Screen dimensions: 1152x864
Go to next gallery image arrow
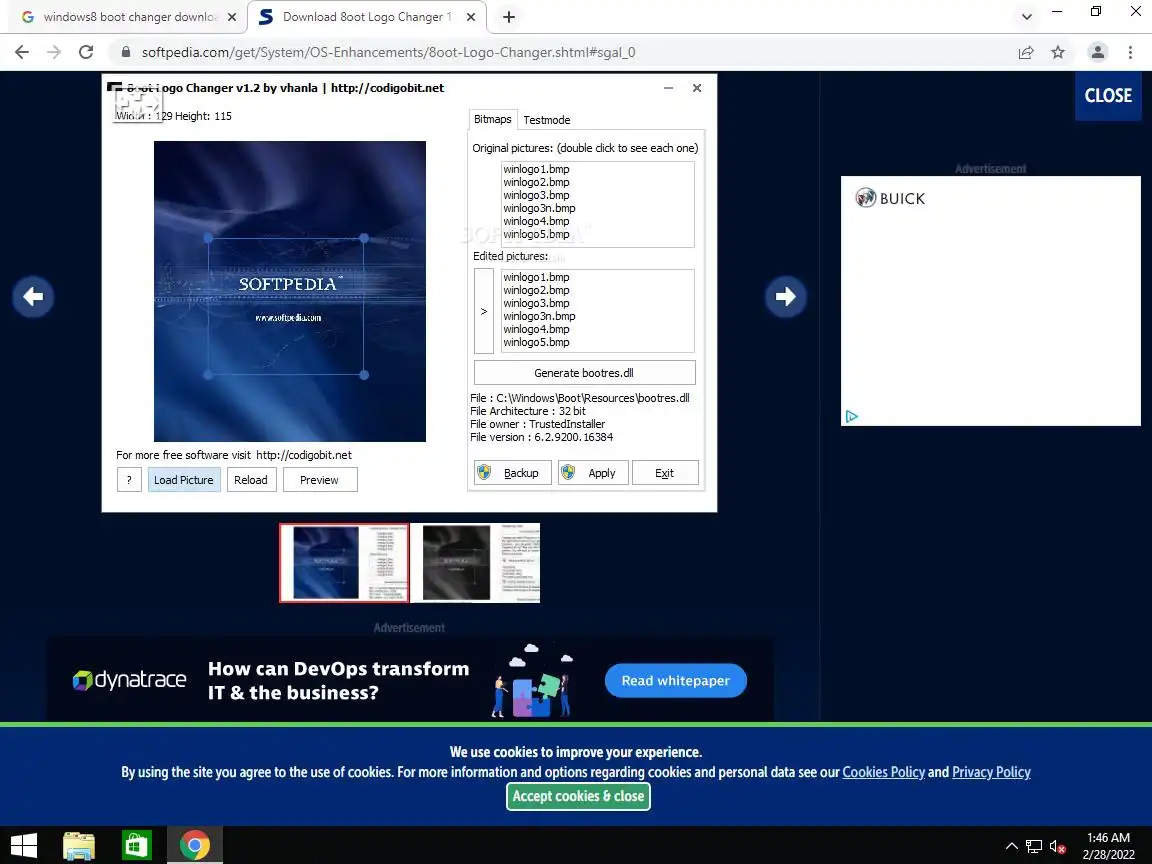click(785, 297)
